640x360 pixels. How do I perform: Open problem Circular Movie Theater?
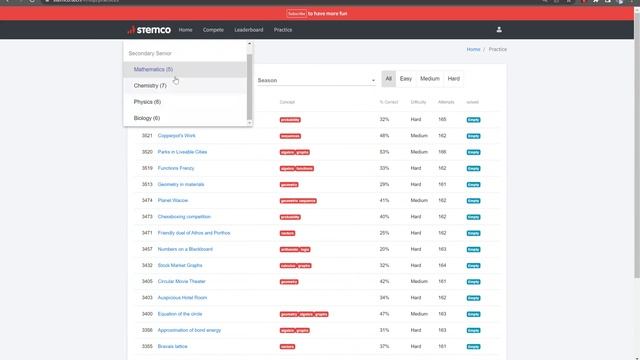coord(182,282)
